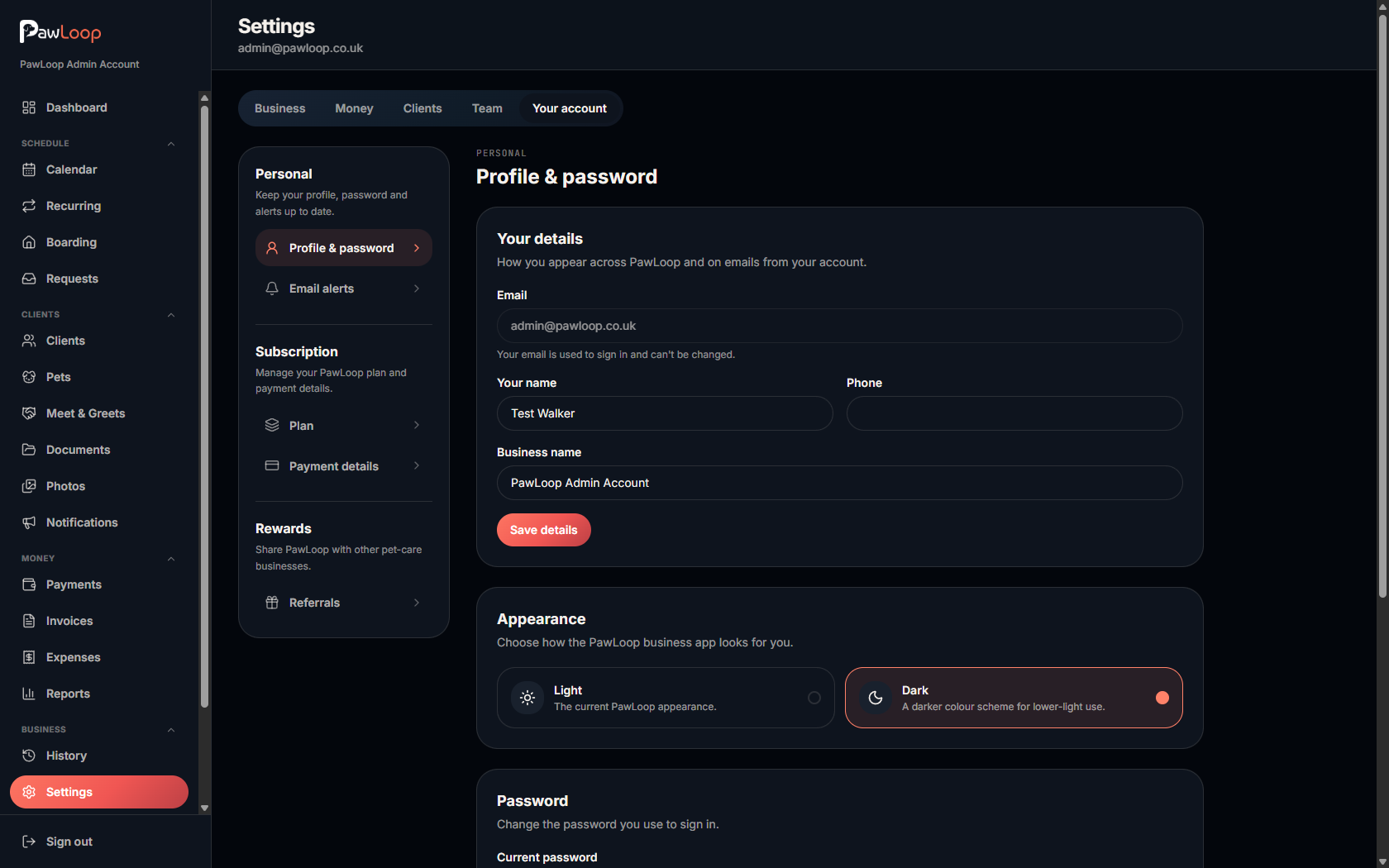
Task: Open the Payment details page
Action: 344,465
